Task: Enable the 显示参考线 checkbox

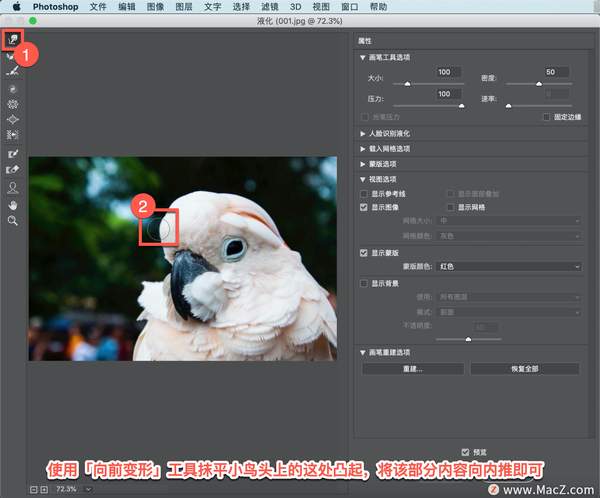Action: pyautogui.click(x=365, y=193)
